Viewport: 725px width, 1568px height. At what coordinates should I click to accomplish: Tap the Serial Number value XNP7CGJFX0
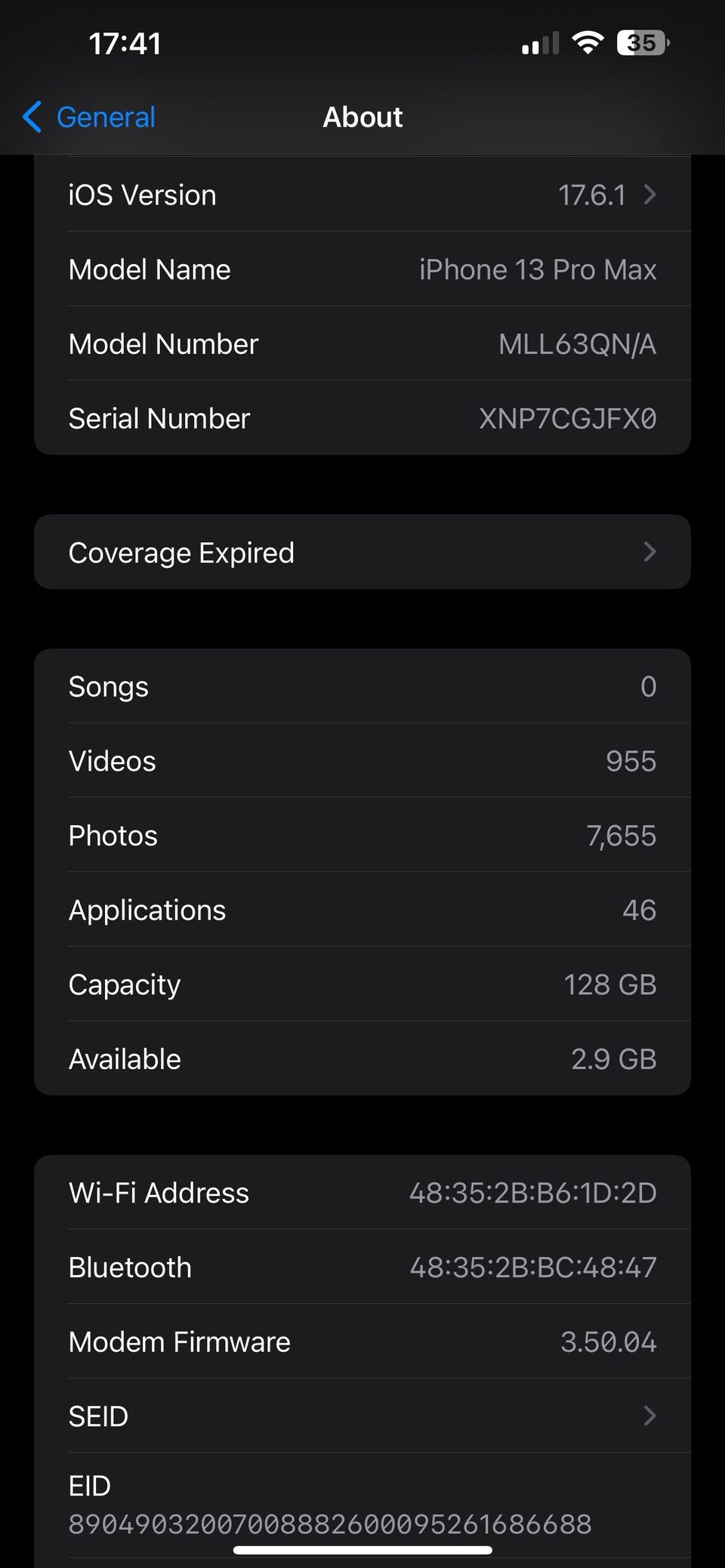(567, 418)
